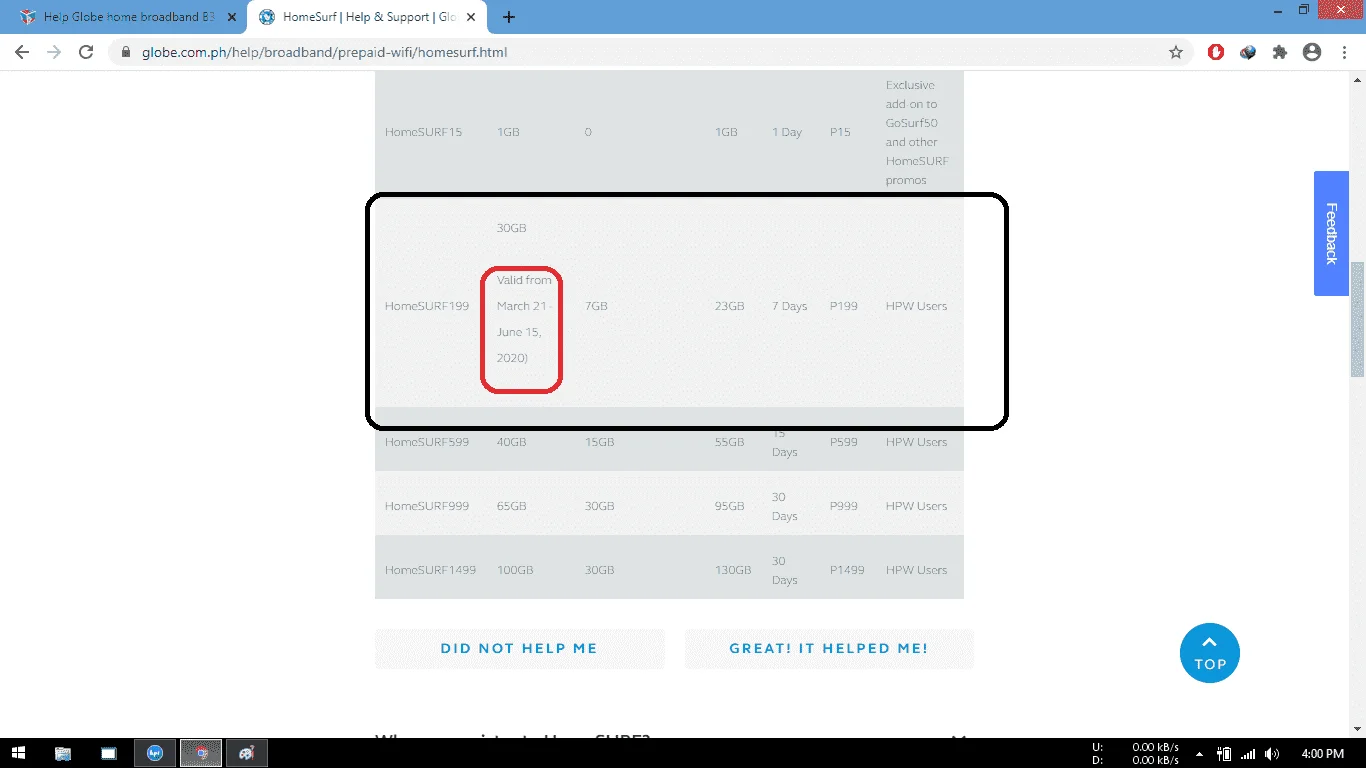1366x768 pixels.
Task: Click the 95GB total data cell
Action: [729, 506]
